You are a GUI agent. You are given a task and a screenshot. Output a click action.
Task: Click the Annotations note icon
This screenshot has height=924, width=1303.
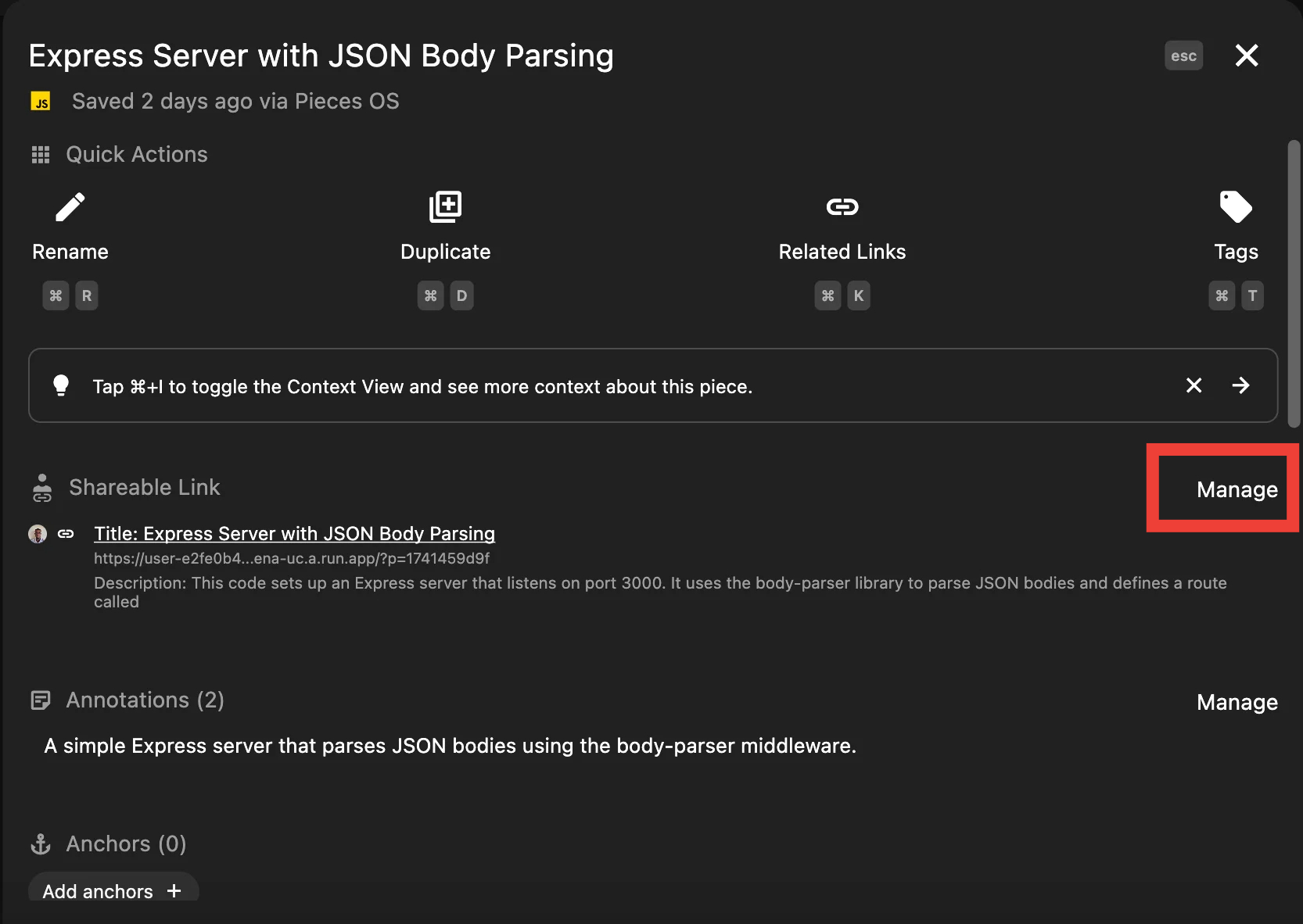pos(41,700)
